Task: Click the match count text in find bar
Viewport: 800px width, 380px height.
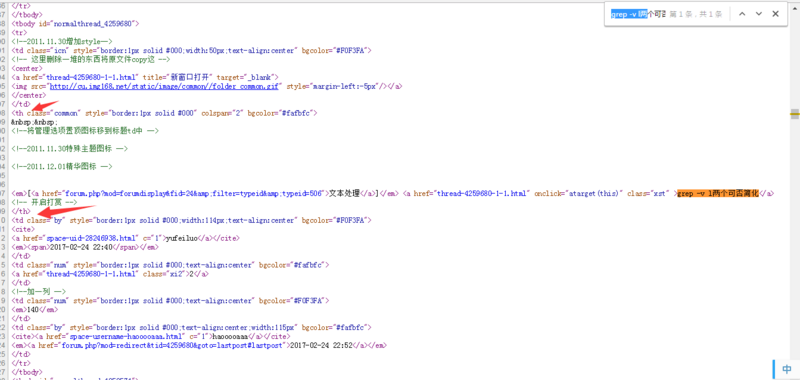Action: [696, 14]
